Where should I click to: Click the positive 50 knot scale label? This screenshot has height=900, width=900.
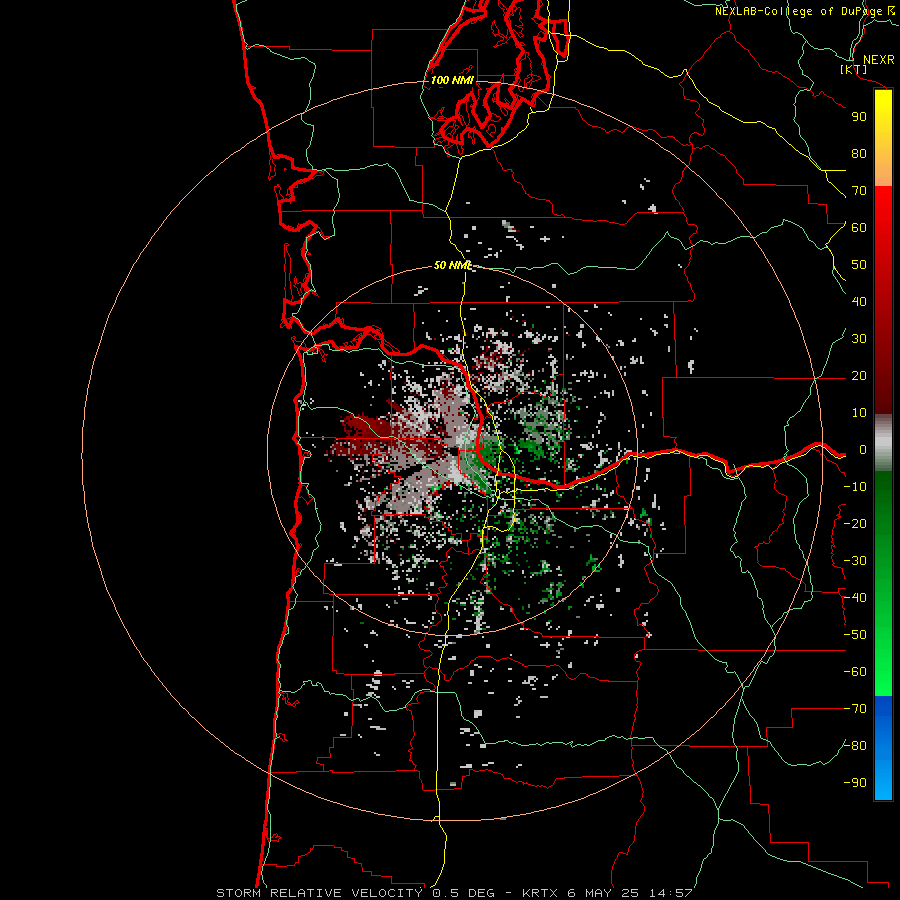859,265
